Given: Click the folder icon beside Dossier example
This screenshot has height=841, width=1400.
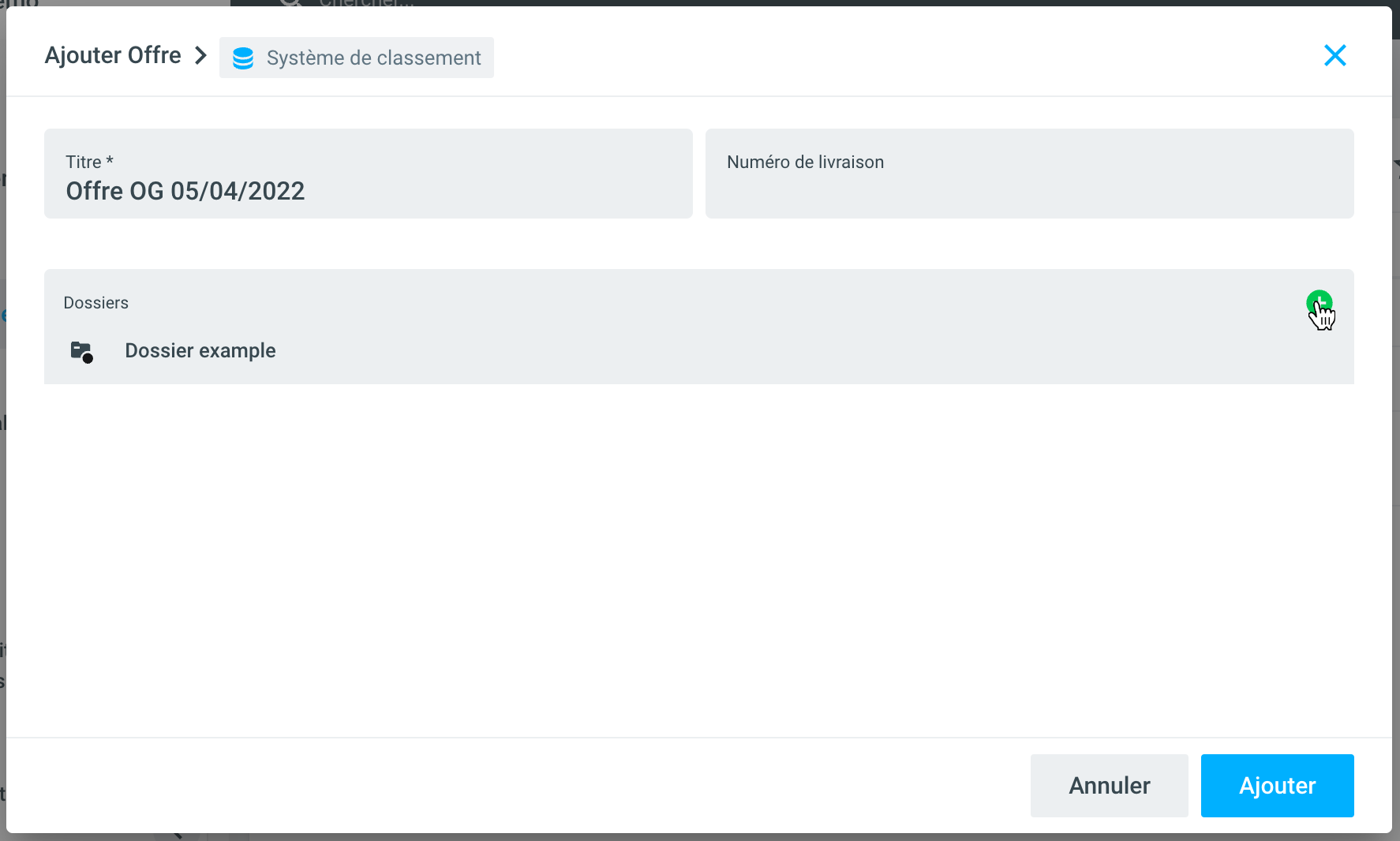Looking at the screenshot, I should (81, 351).
